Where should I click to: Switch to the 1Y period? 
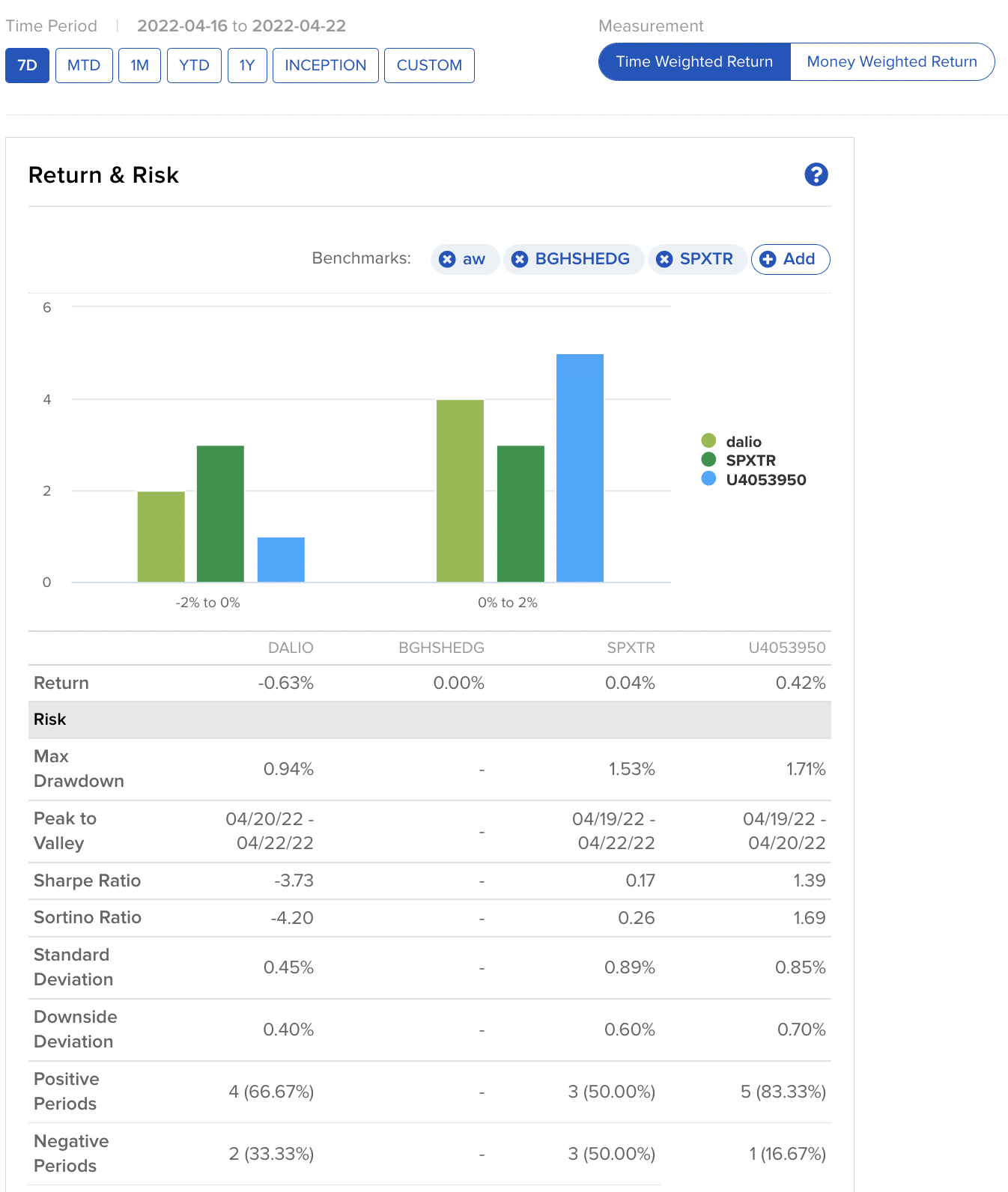pos(247,65)
